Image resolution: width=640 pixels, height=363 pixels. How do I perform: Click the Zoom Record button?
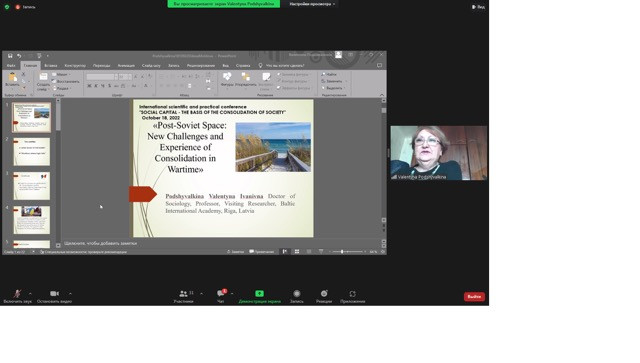coord(297,296)
